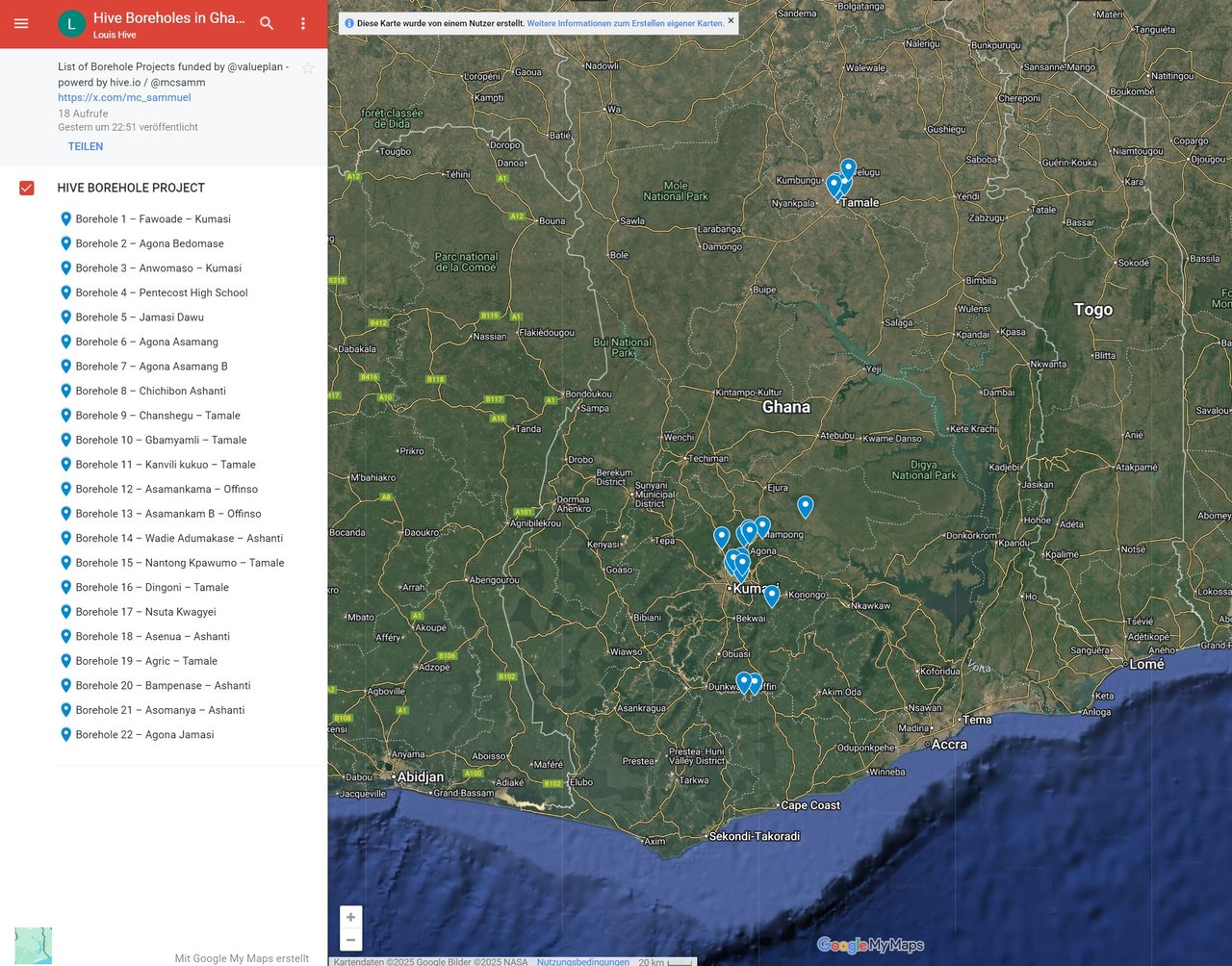Screen dimensions: 1232x966
Task: Click the map pin east of Ejura
Action: coord(806,506)
